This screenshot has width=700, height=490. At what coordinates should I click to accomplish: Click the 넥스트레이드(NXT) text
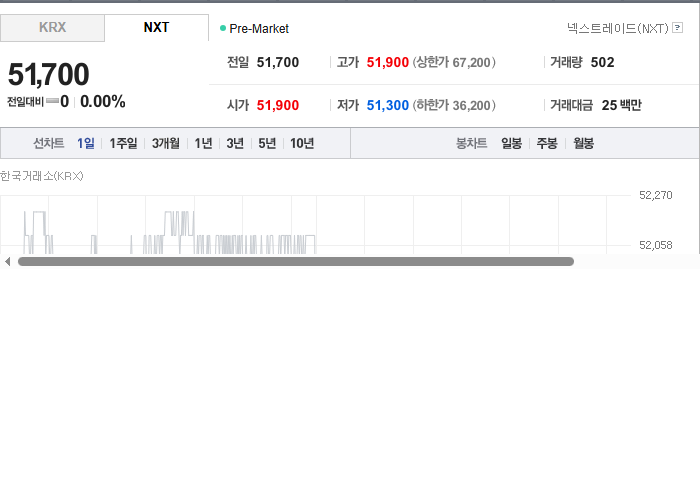[x=618, y=28]
